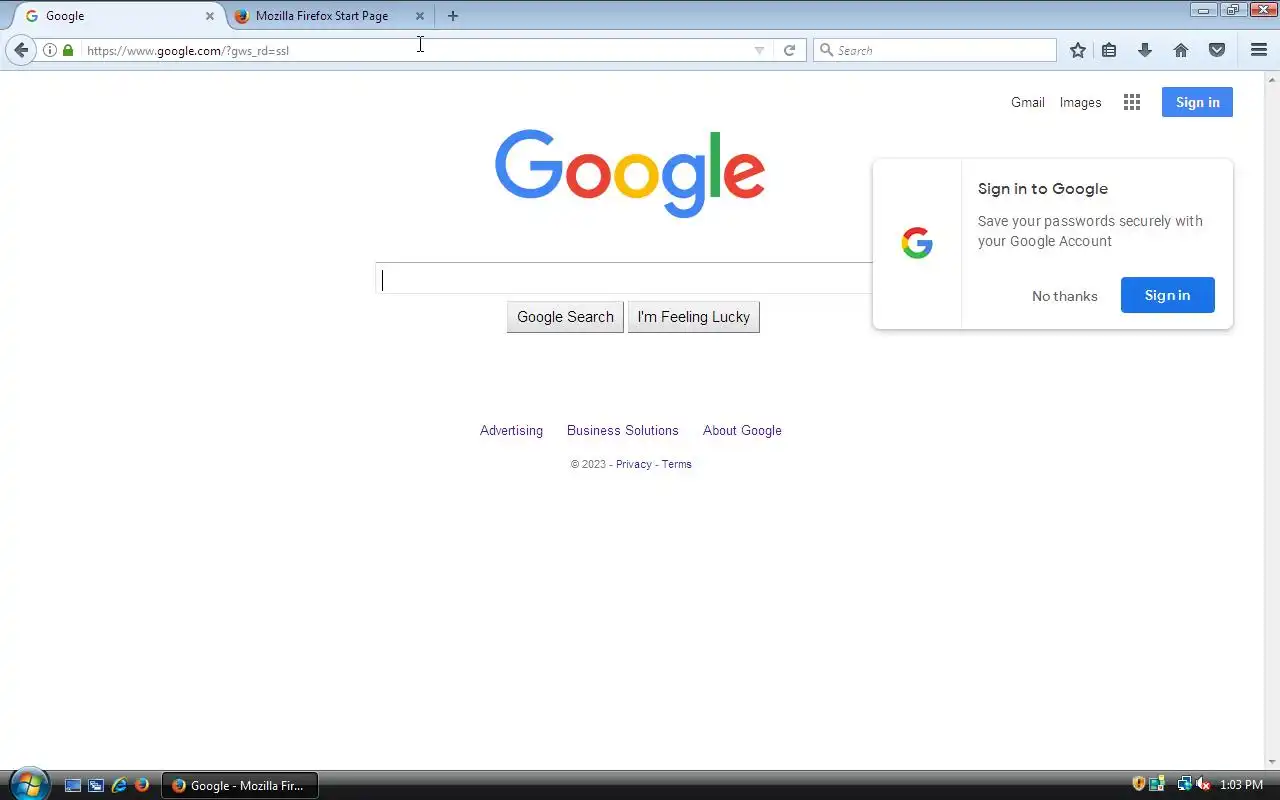
Task: Click the magnifier icon in the search bar
Action: tap(827, 50)
